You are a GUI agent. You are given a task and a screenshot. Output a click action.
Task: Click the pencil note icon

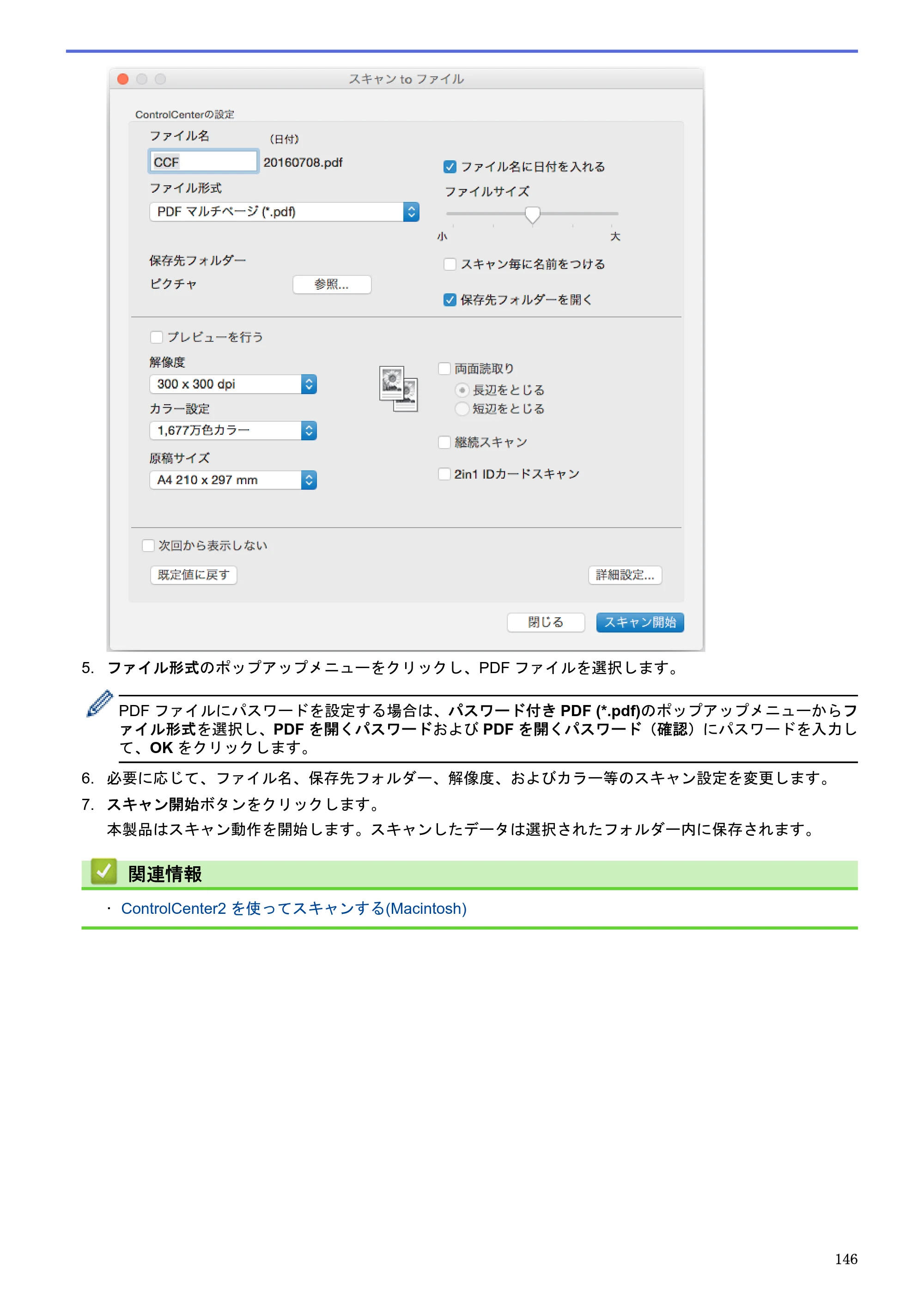(100, 704)
